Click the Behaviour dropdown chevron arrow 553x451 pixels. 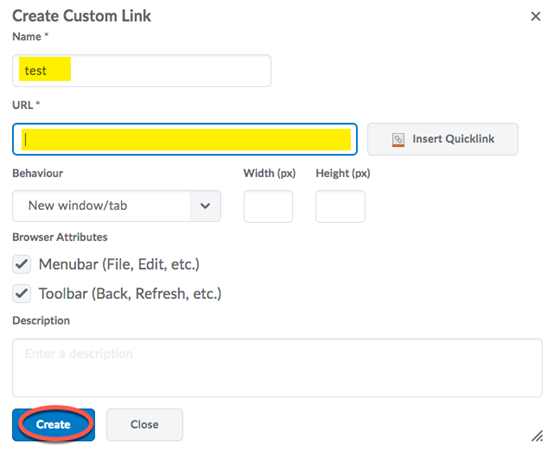tap(205, 206)
